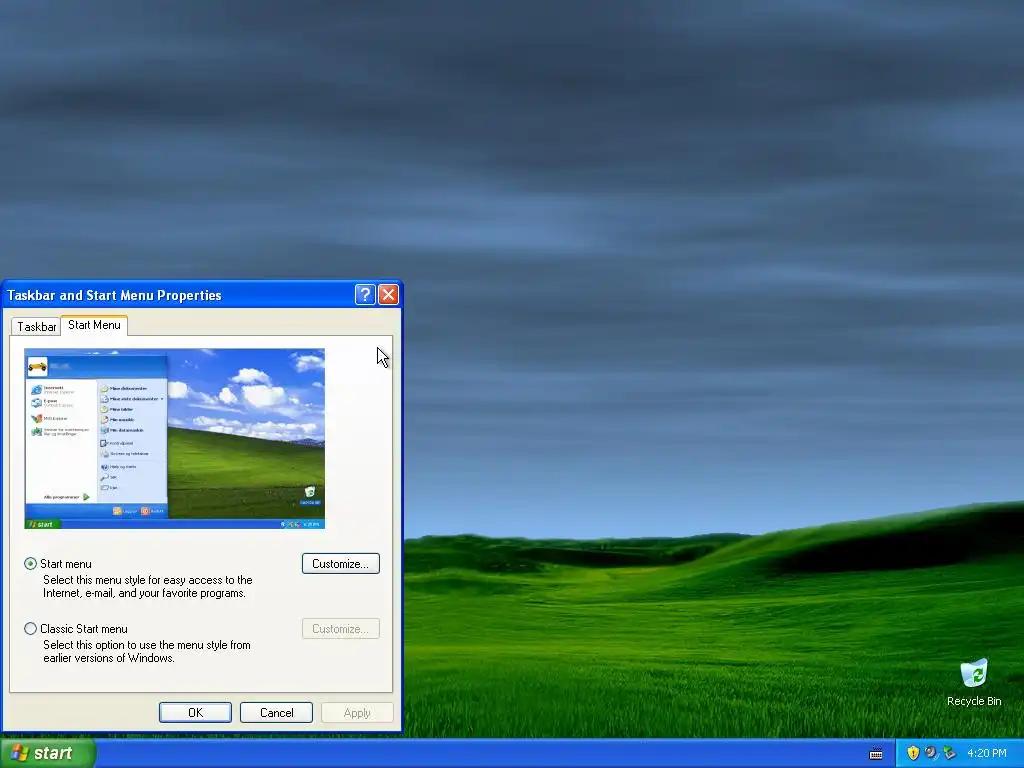Select the Classic Start menu radio button
Image resolution: width=1024 pixels, height=768 pixels.
tap(30, 628)
